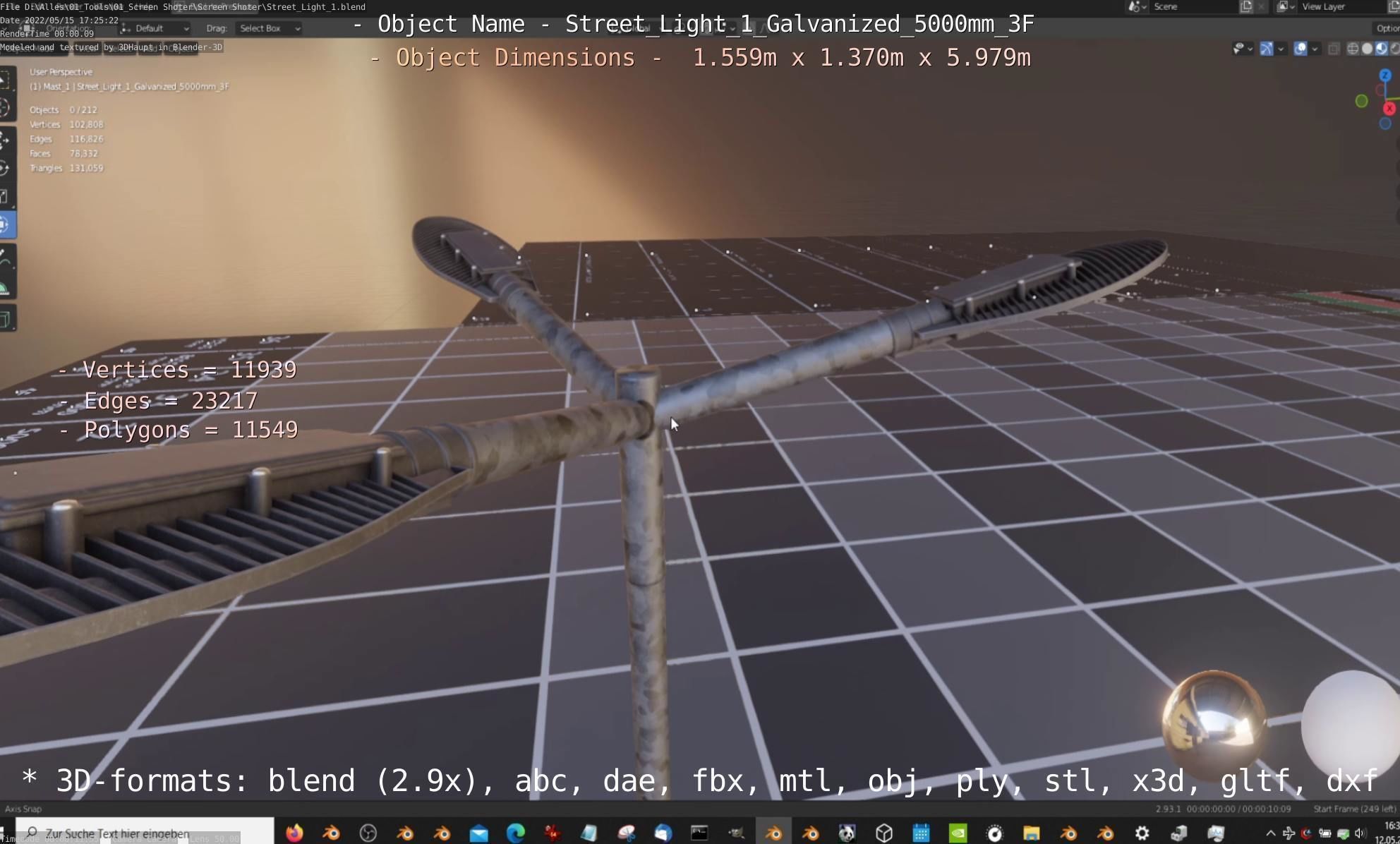Open Microsoft Edge from the taskbar
This screenshot has height=844, width=1400.
click(516, 833)
